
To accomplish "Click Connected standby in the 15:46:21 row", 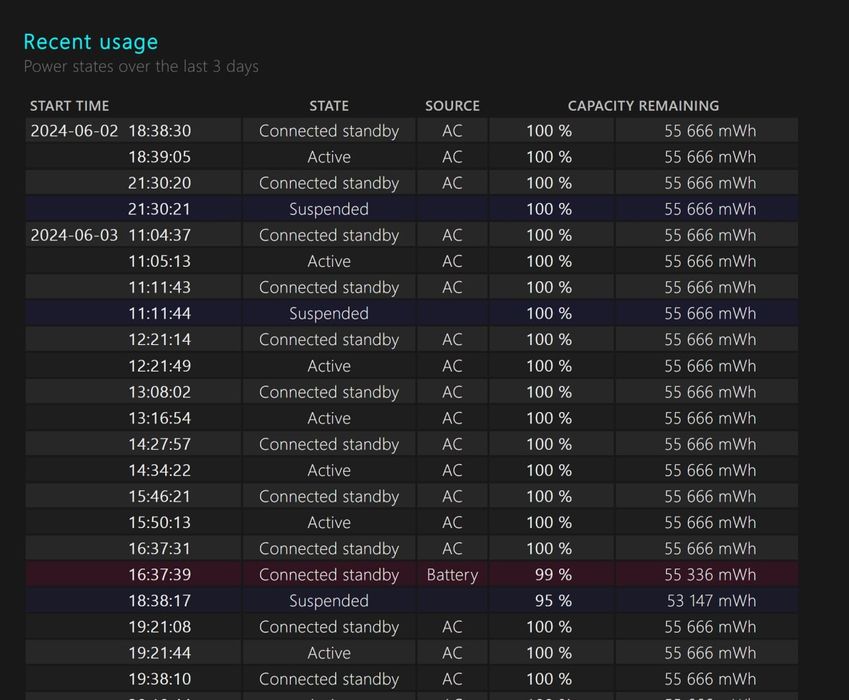I will point(329,497).
